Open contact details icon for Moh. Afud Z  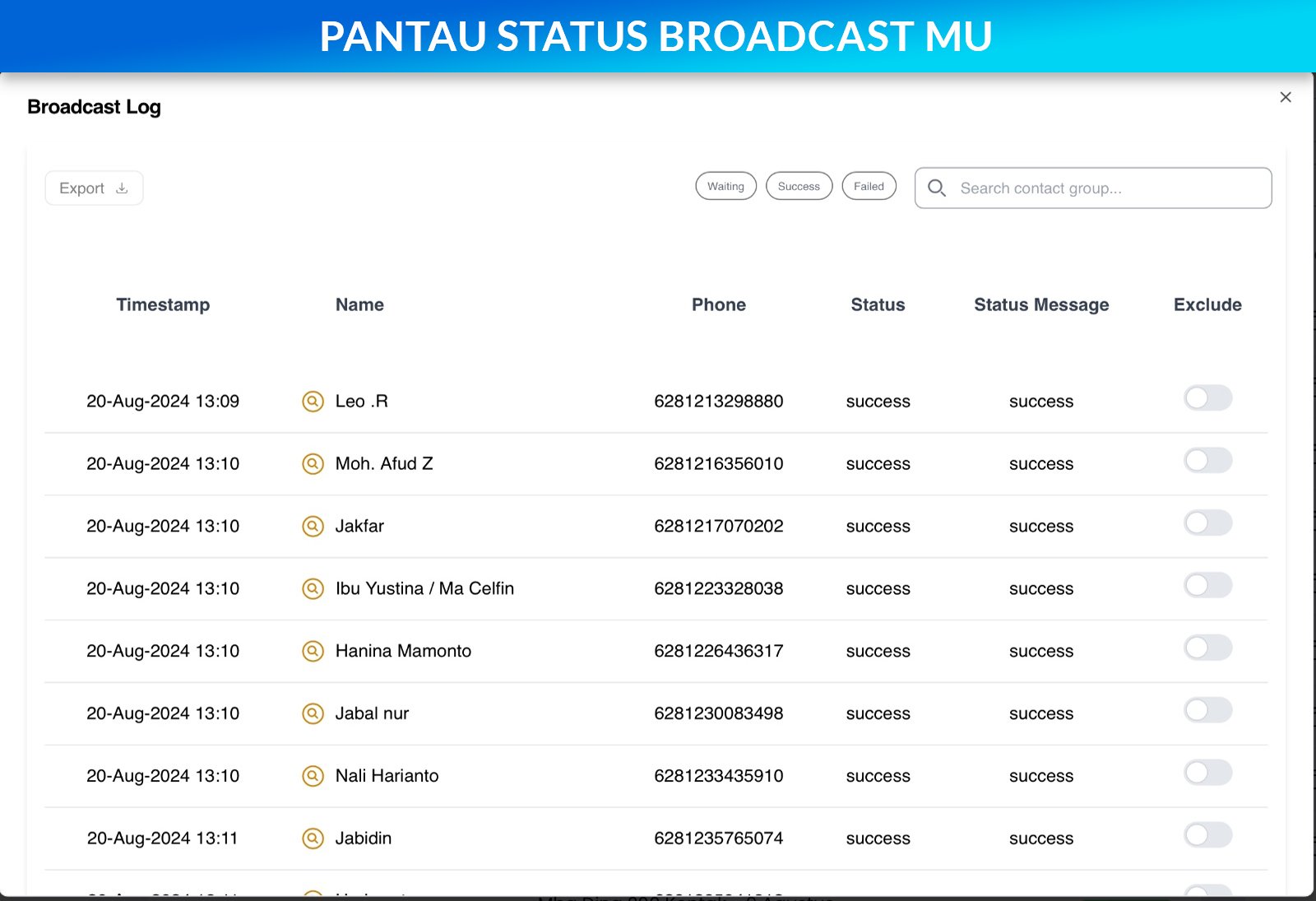(313, 464)
